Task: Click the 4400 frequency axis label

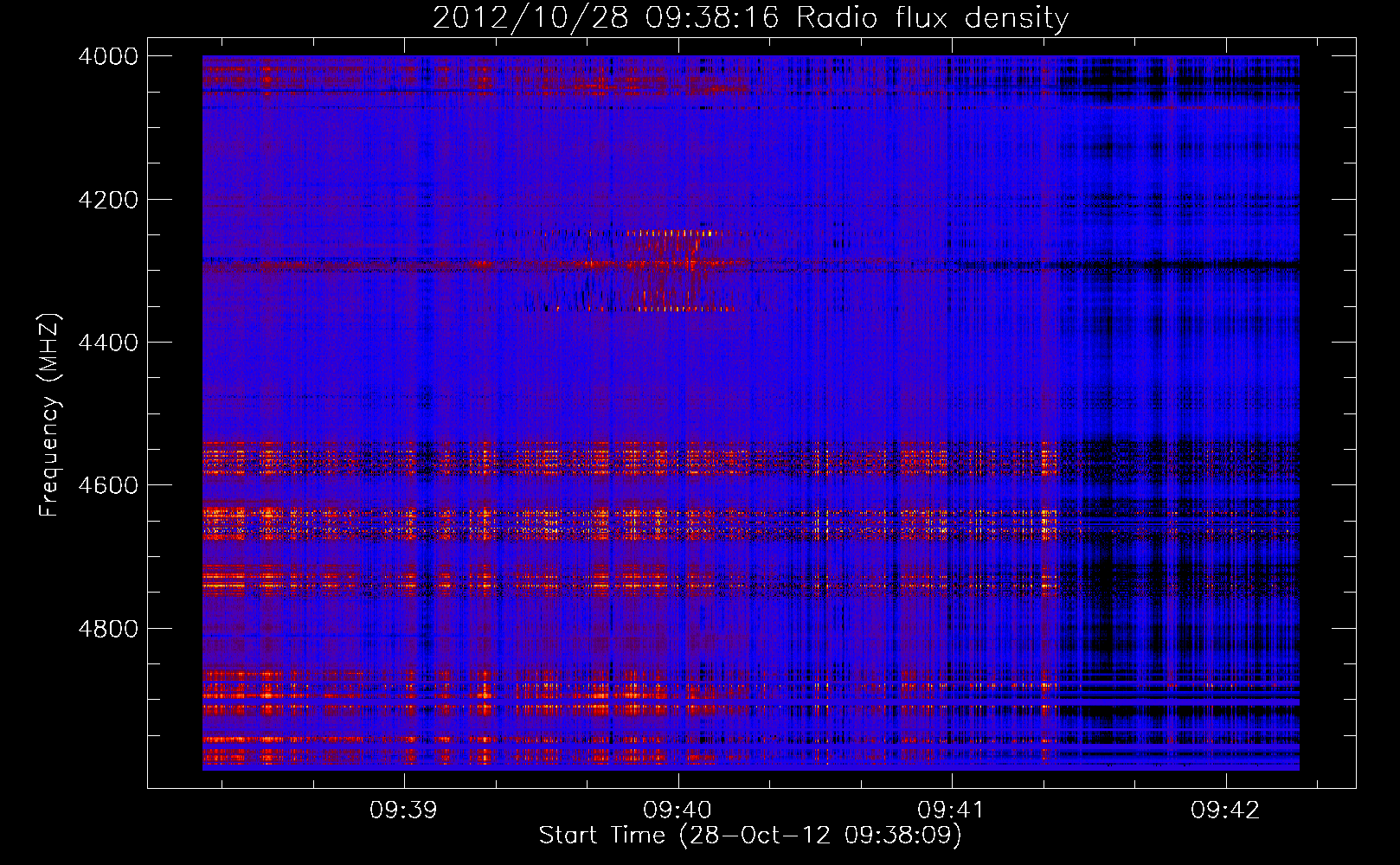Action: tap(108, 343)
